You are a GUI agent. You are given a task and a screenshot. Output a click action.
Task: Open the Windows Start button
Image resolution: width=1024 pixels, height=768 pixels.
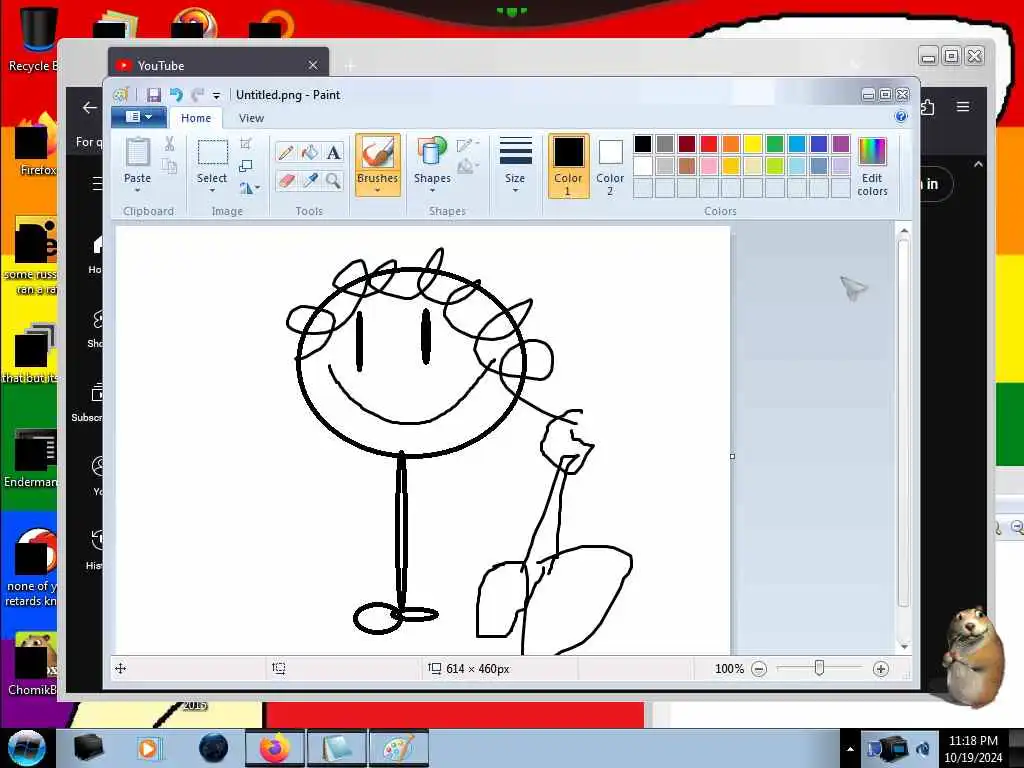click(27, 748)
